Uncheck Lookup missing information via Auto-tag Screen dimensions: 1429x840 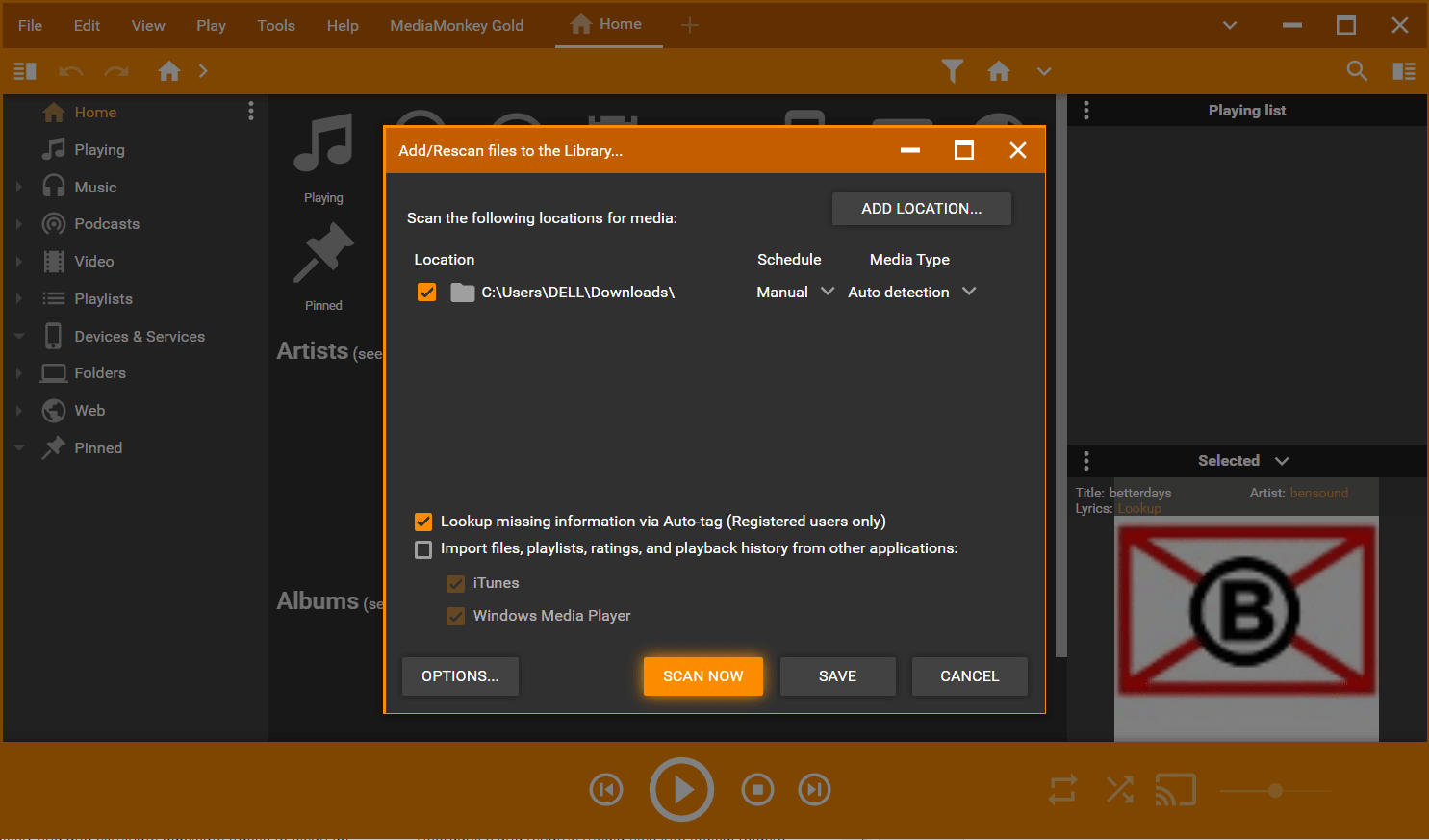click(x=423, y=522)
